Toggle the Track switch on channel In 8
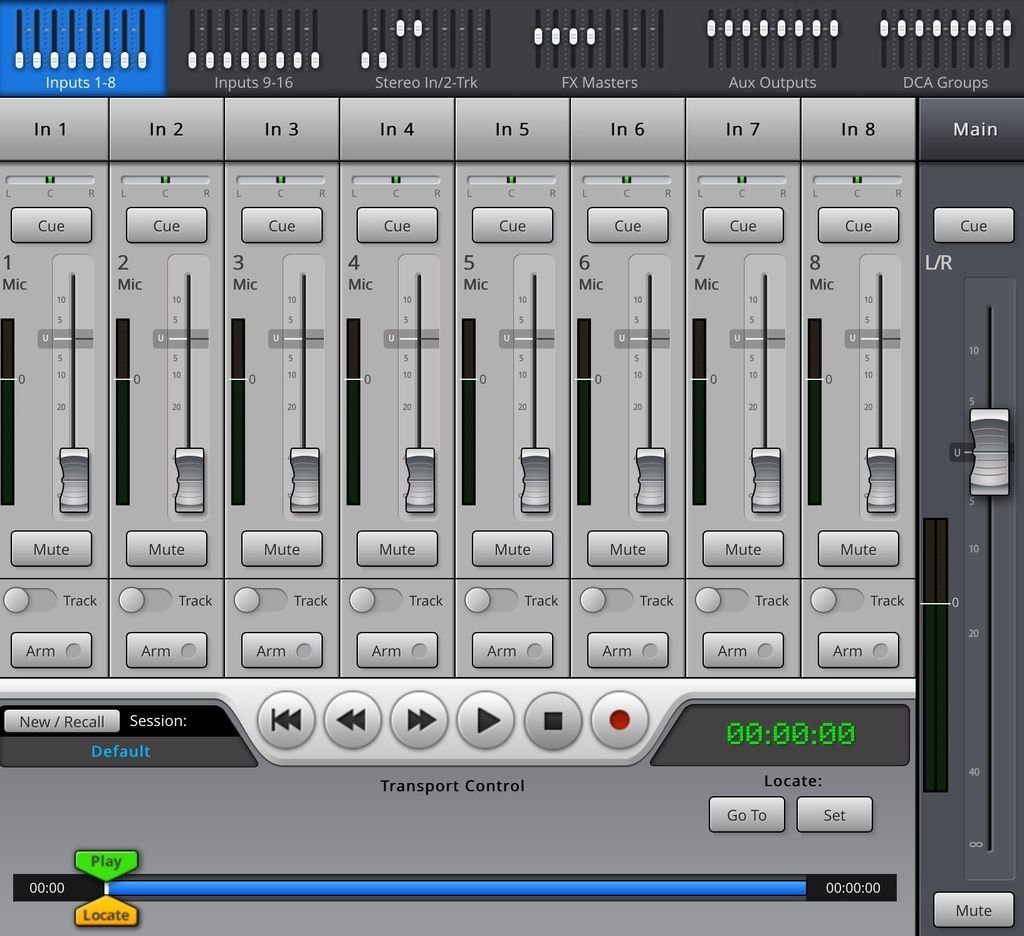Screen dimensions: 1024x936 pyautogui.click(x=837, y=600)
